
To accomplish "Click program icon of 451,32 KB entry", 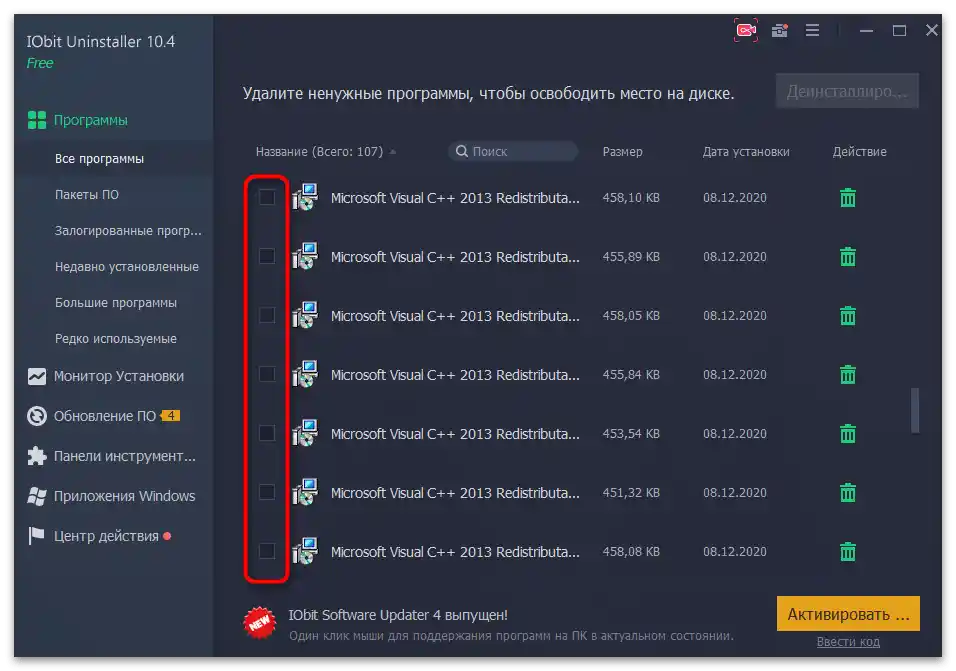I will (x=305, y=492).
